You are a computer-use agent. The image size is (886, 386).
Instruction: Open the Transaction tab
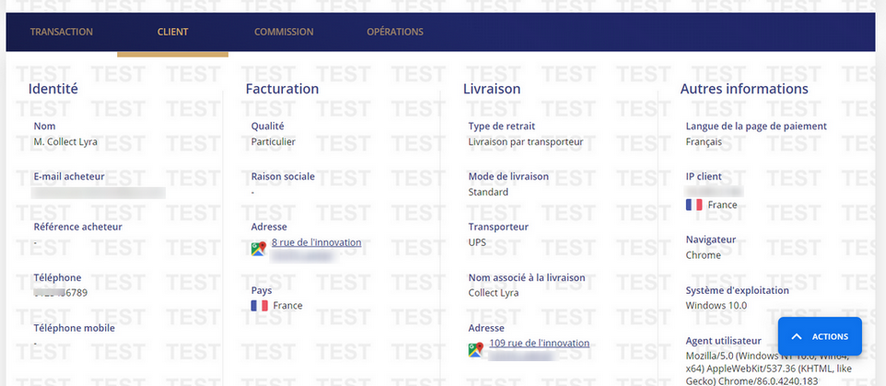click(62, 32)
